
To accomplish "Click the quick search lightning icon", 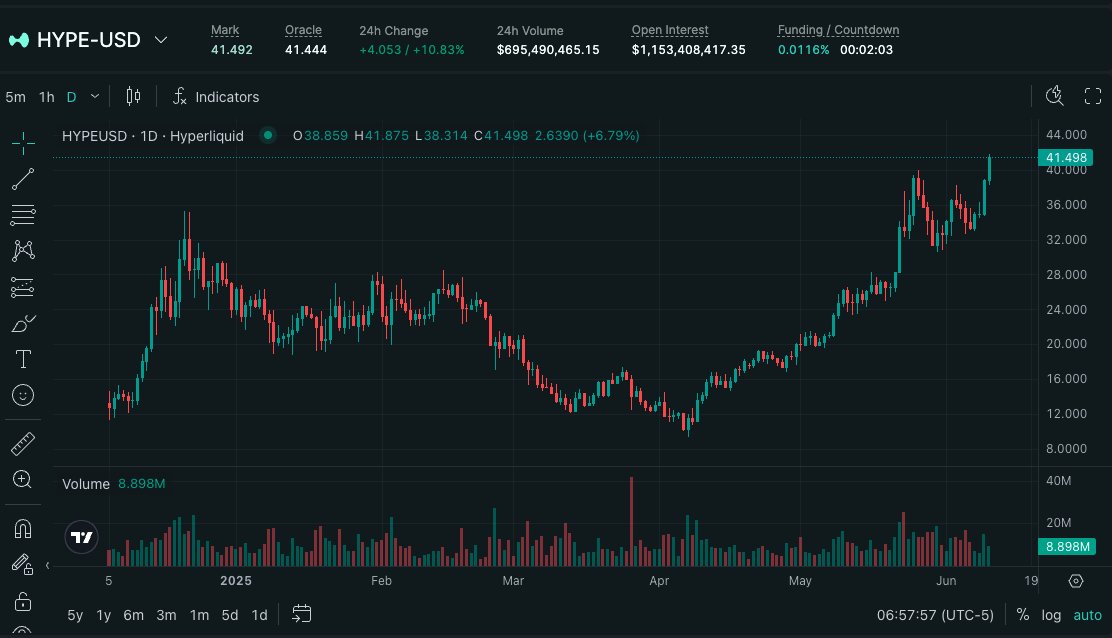I will click(x=1055, y=96).
